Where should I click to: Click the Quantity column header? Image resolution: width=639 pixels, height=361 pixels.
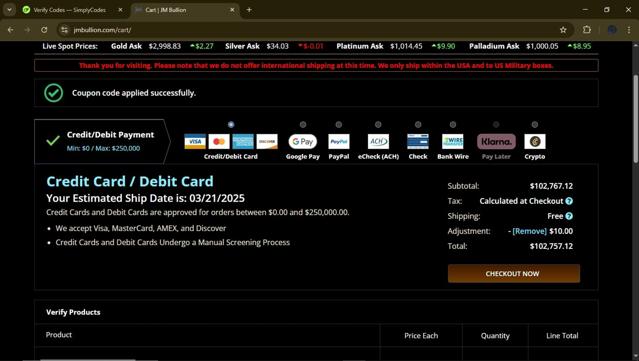[x=495, y=336]
